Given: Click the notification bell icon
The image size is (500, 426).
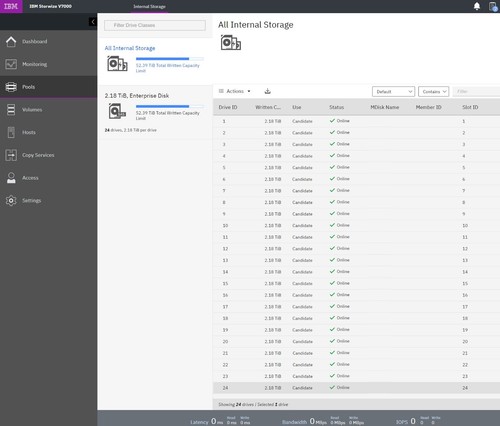Looking at the screenshot, I should 477,6.
